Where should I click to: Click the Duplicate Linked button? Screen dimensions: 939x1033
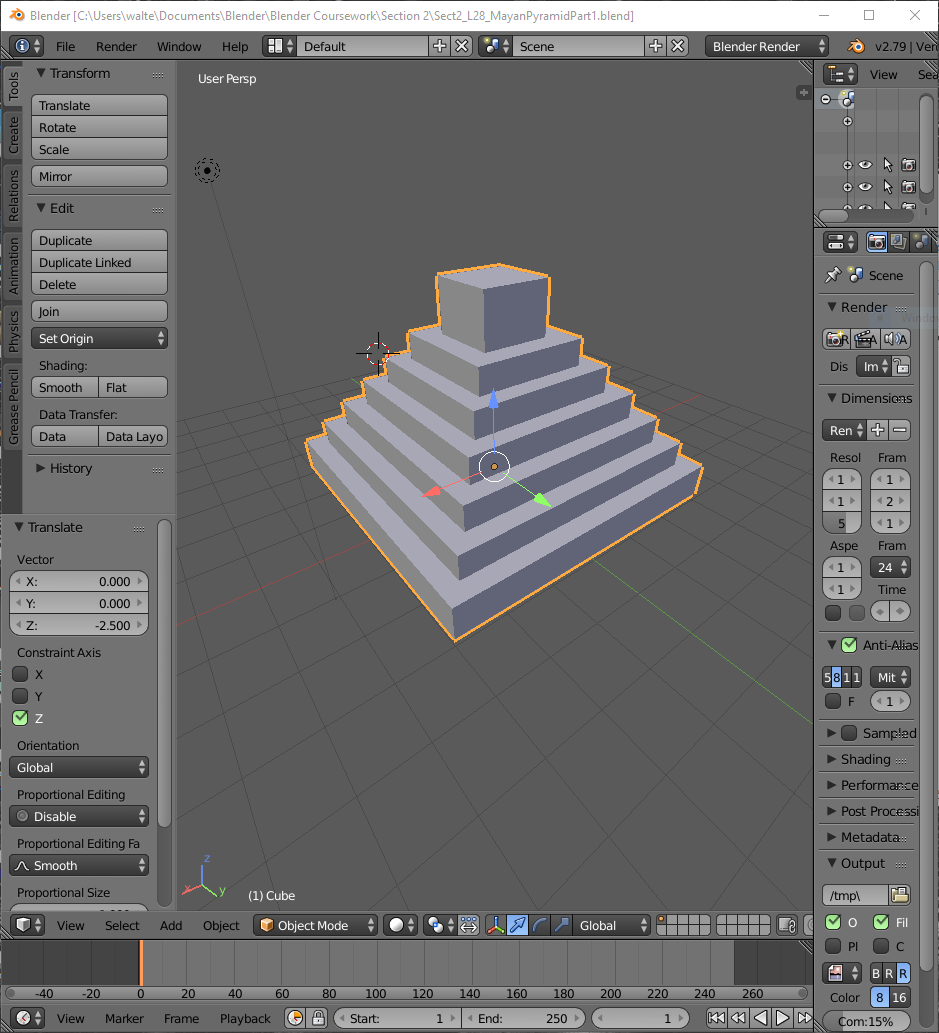99,262
